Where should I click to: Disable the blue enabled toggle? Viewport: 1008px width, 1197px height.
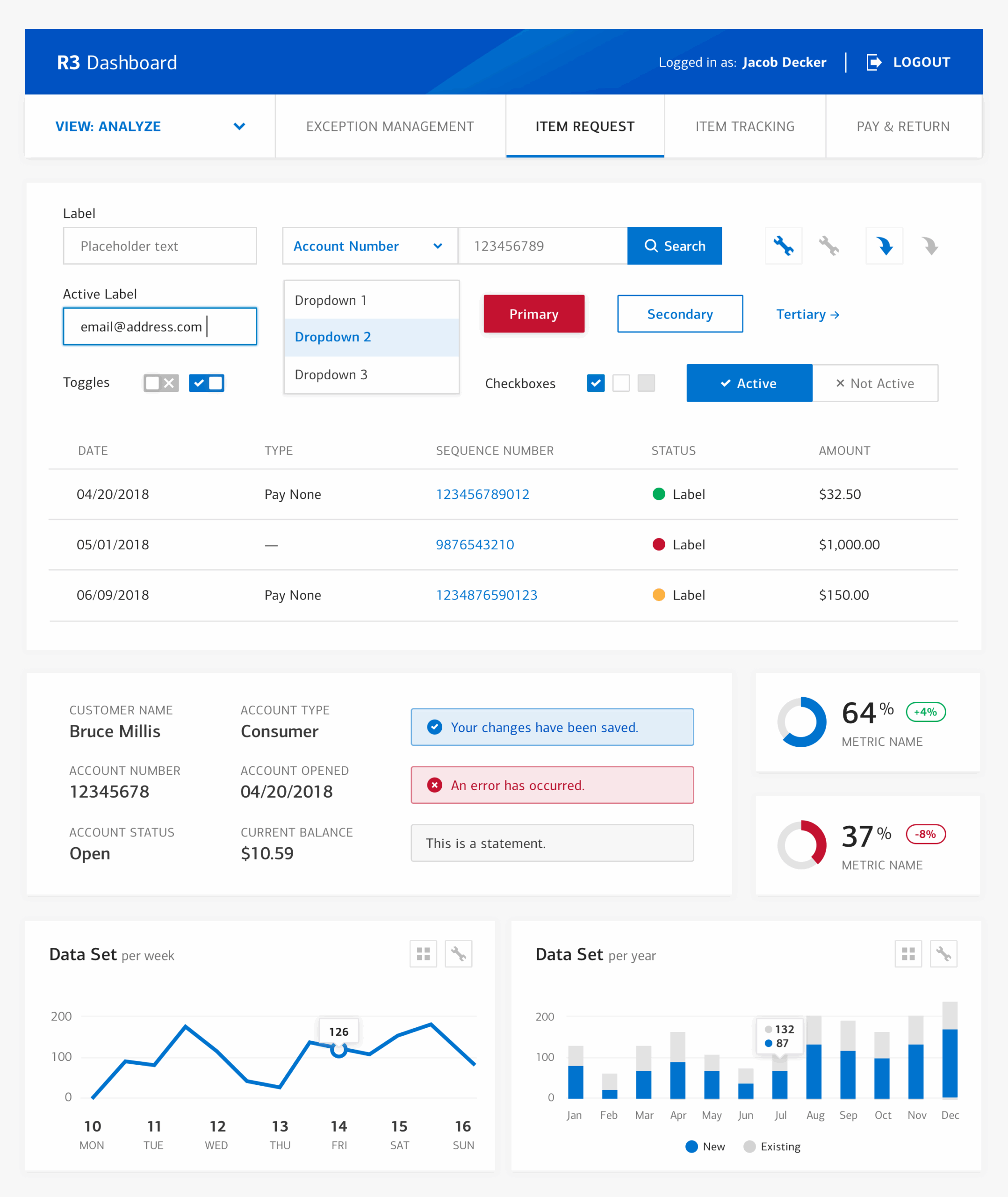(206, 383)
